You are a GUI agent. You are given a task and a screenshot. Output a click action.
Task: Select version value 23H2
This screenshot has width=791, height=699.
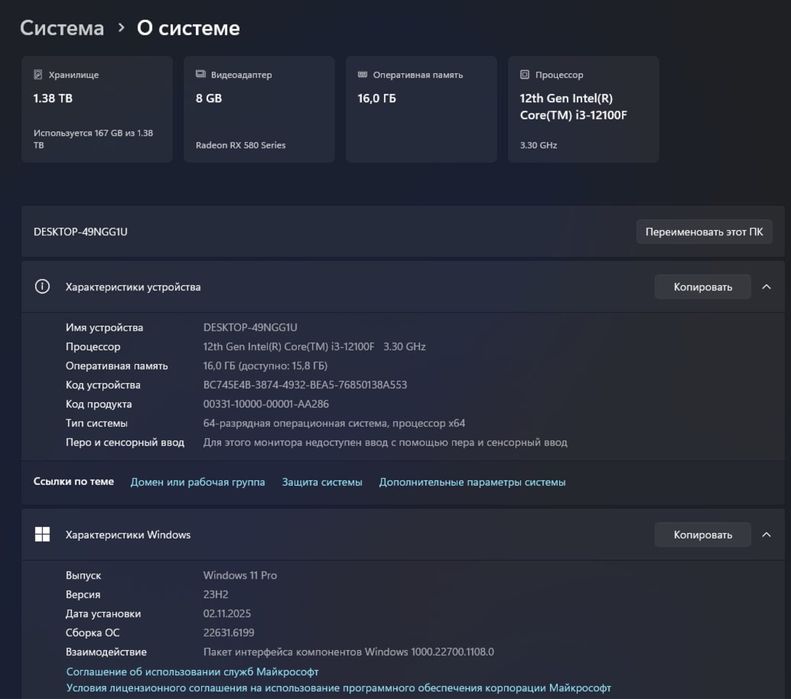coord(216,594)
